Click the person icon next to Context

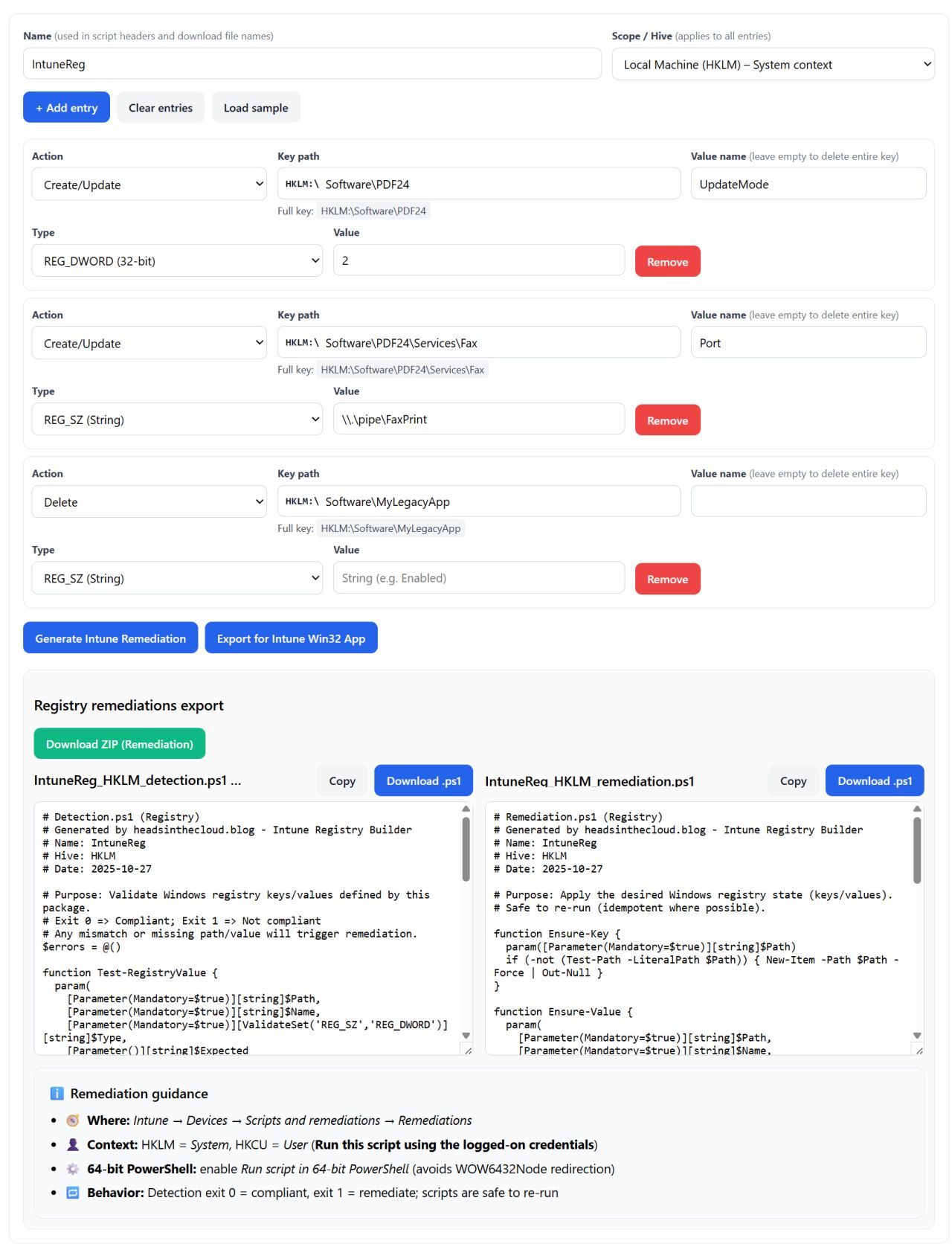coord(72,1144)
